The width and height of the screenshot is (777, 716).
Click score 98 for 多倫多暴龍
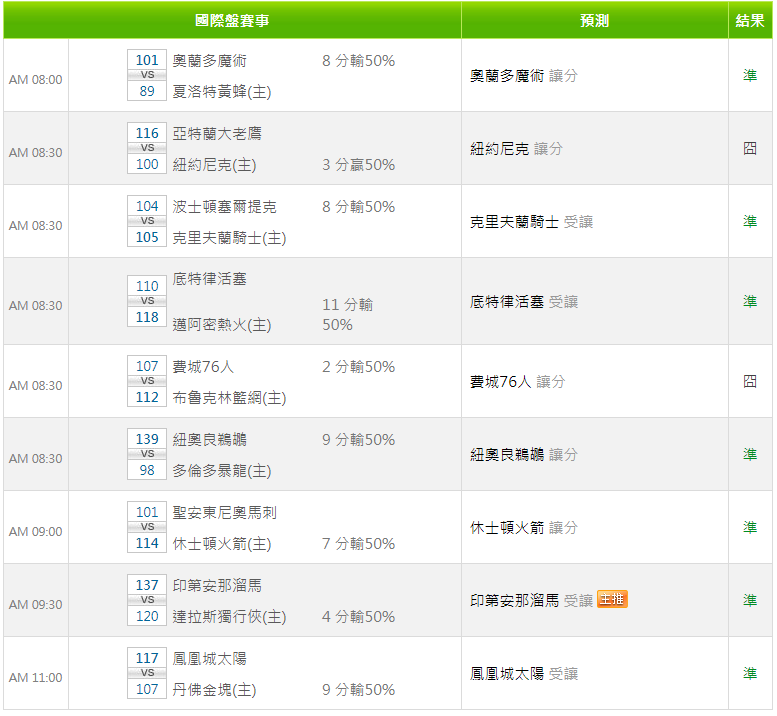click(147, 470)
